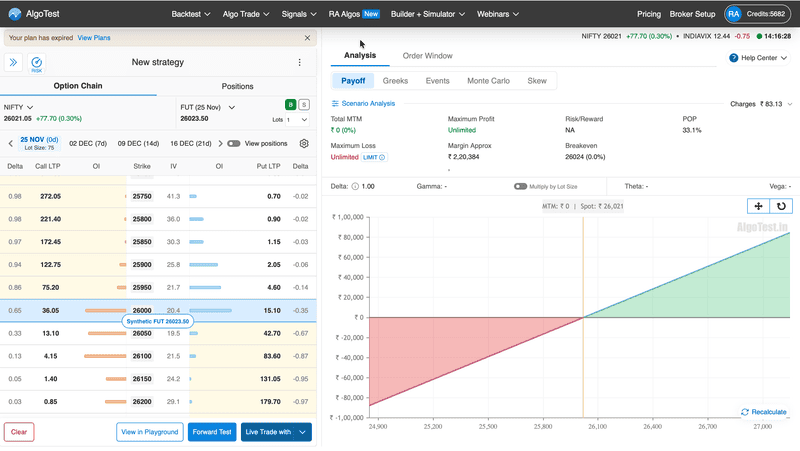Open three-dot menu beside New strategy
The image size is (800, 451).
click(x=299, y=62)
